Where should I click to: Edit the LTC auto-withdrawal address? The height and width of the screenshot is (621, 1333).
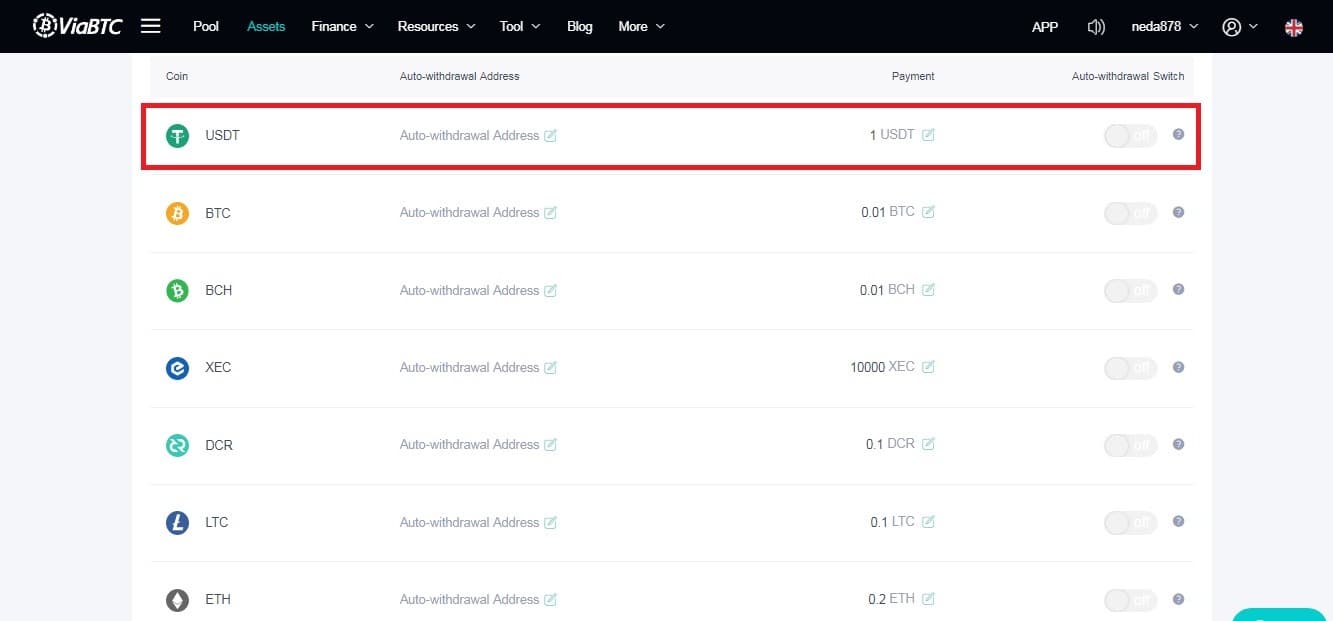point(550,523)
